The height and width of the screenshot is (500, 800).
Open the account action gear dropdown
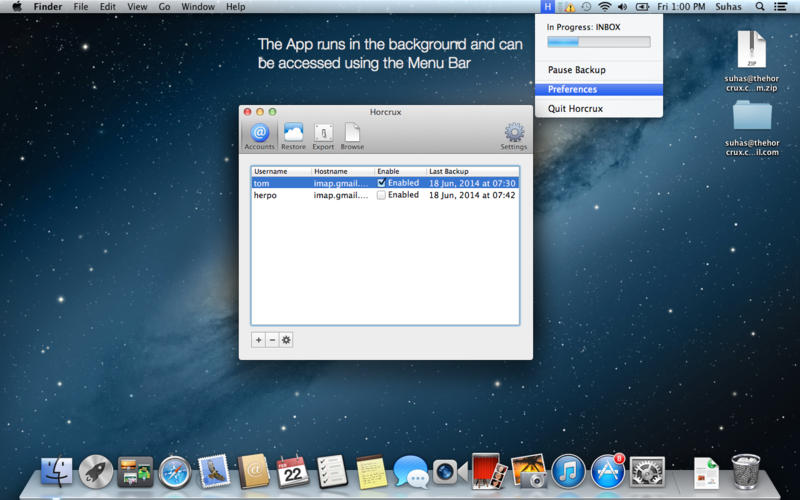point(286,340)
